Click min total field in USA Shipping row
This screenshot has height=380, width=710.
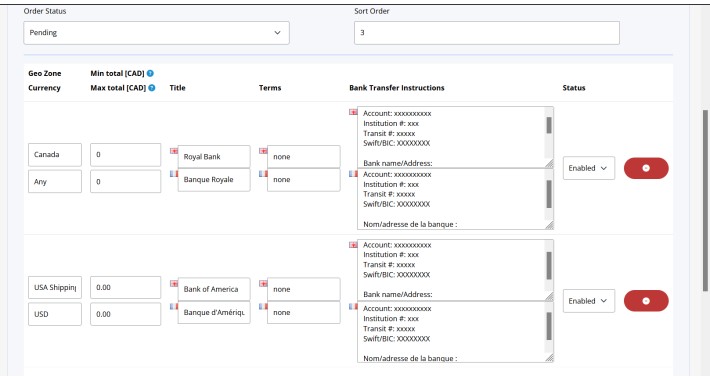pyautogui.click(x=125, y=288)
